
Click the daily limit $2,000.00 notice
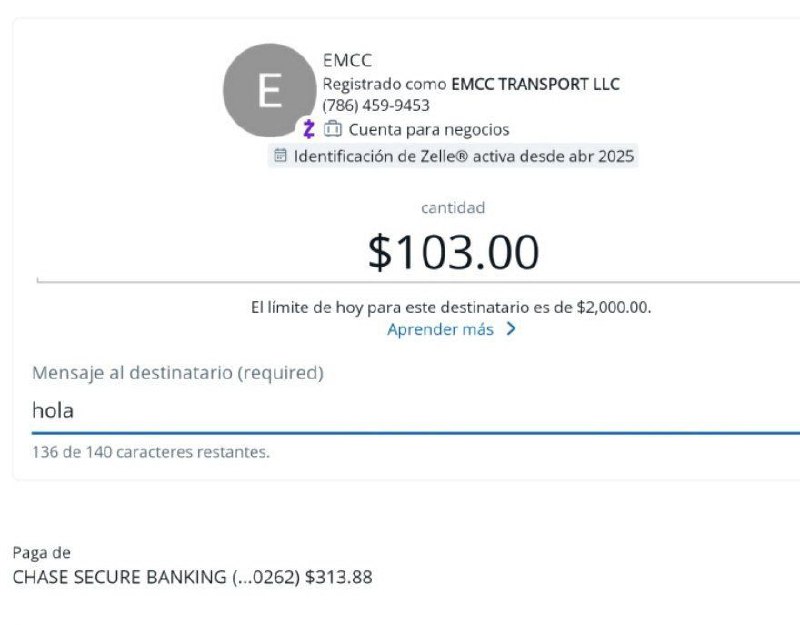[451, 307]
